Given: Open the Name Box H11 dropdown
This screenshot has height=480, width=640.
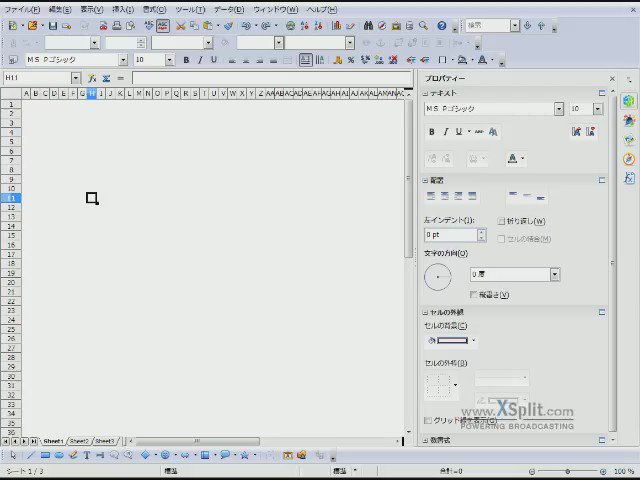Looking at the screenshot, I should click(x=76, y=78).
